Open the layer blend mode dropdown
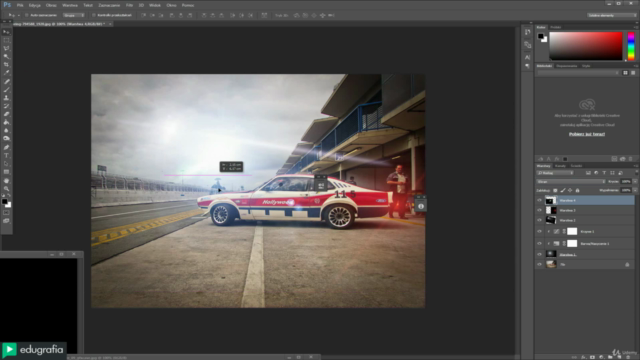The height and width of the screenshot is (360, 640). tap(571, 182)
